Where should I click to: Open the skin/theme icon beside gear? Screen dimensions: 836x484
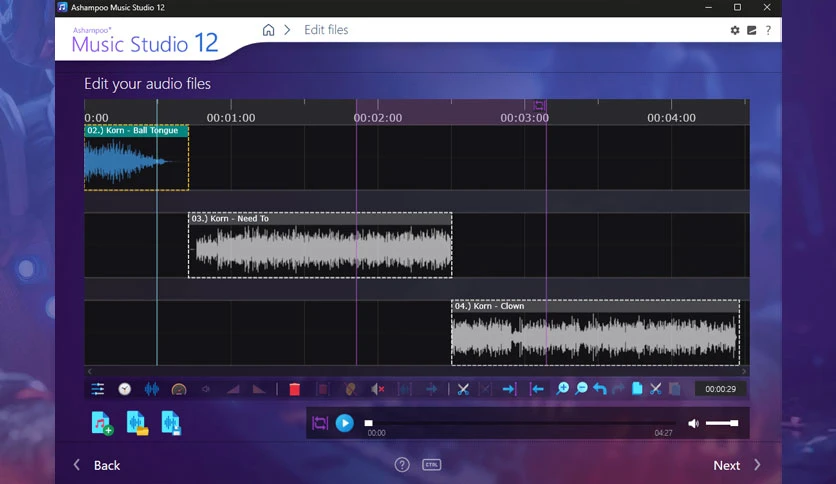click(752, 30)
